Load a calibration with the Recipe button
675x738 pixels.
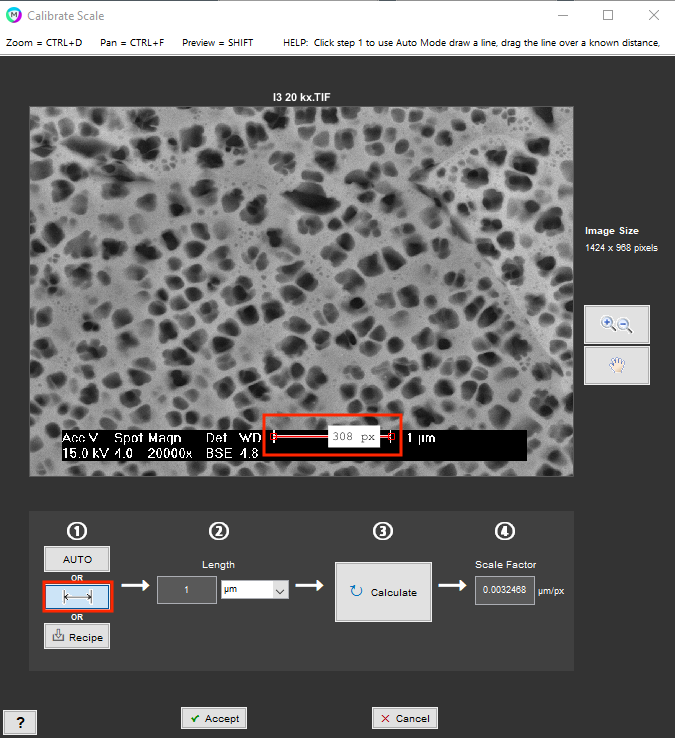tap(77, 636)
